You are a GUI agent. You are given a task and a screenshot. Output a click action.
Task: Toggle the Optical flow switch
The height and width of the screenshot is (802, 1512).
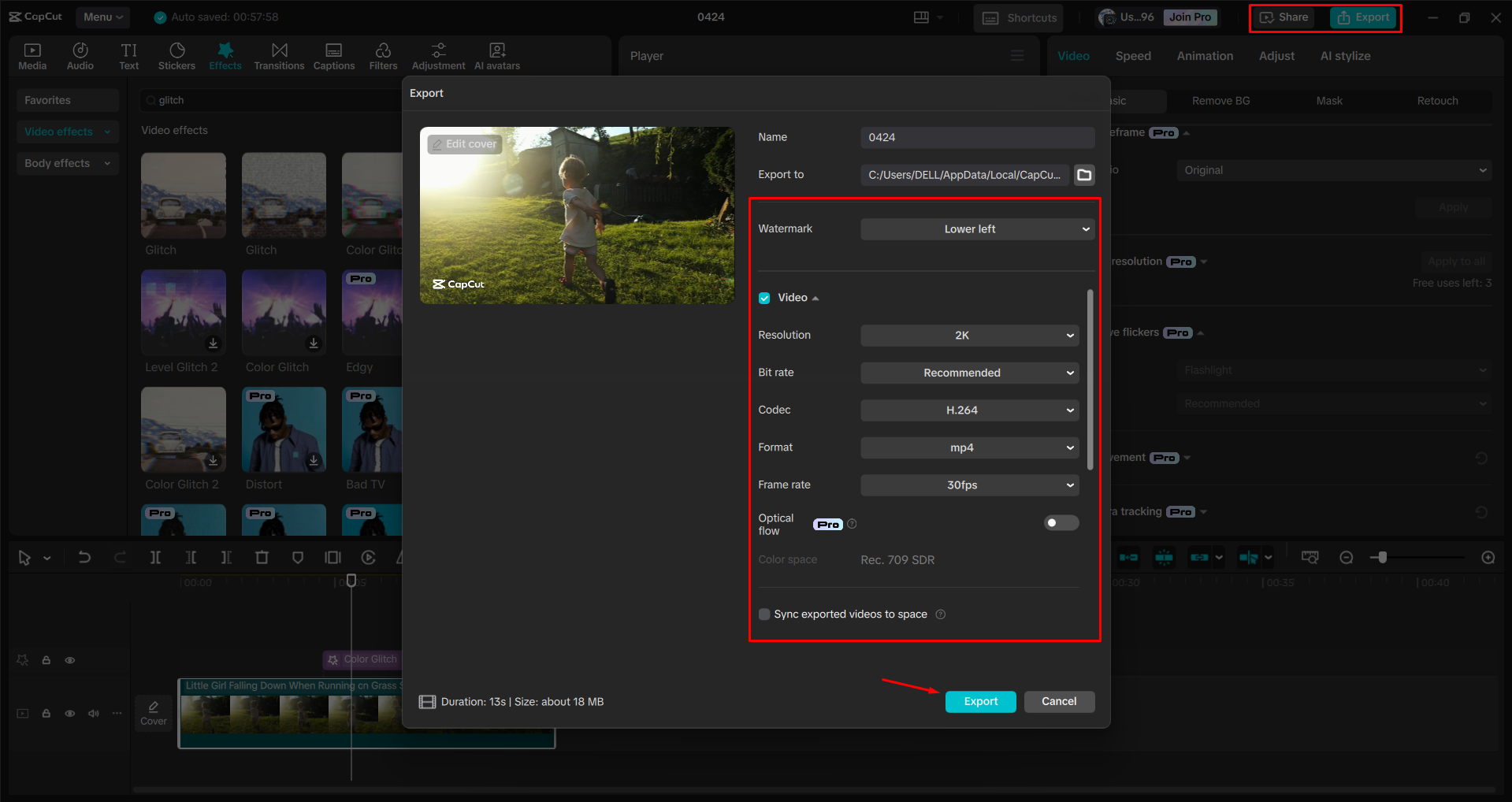pos(1061,523)
